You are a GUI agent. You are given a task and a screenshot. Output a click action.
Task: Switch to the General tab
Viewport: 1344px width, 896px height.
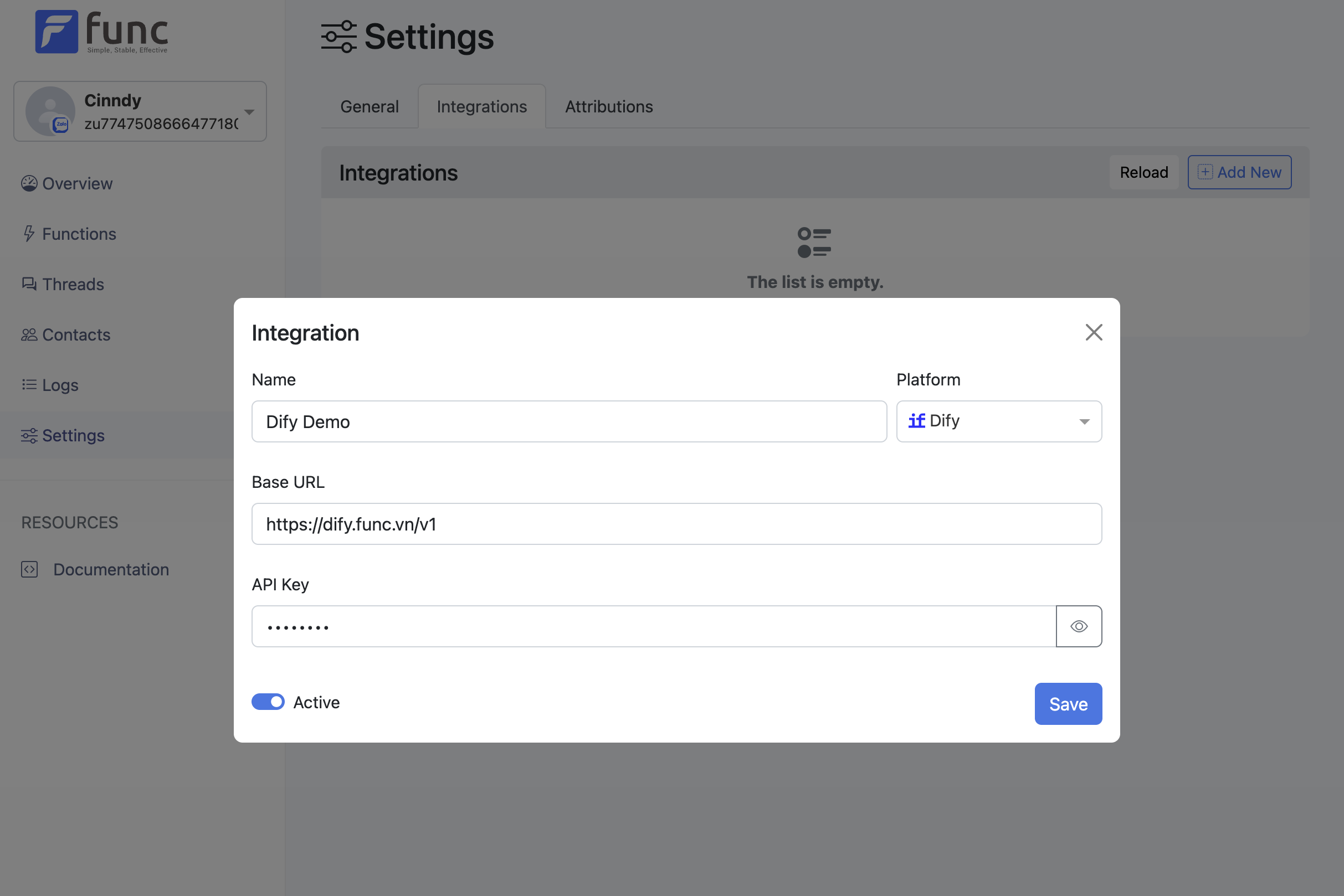pyautogui.click(x=370, y=107)
